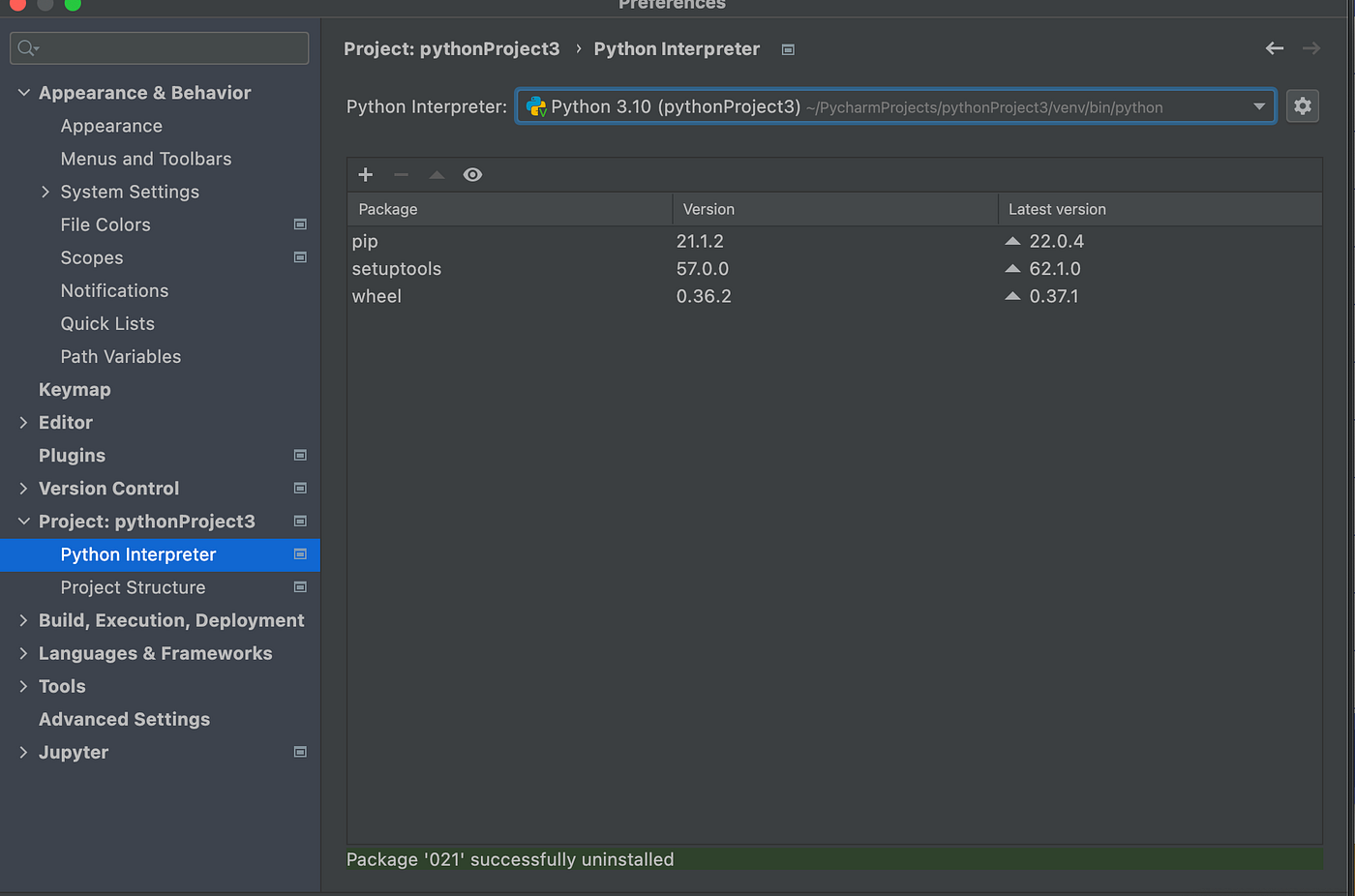The width and height of the screenshot is (1355, 896).
Task: Open Keymap settings
Action: coord(75,389)
